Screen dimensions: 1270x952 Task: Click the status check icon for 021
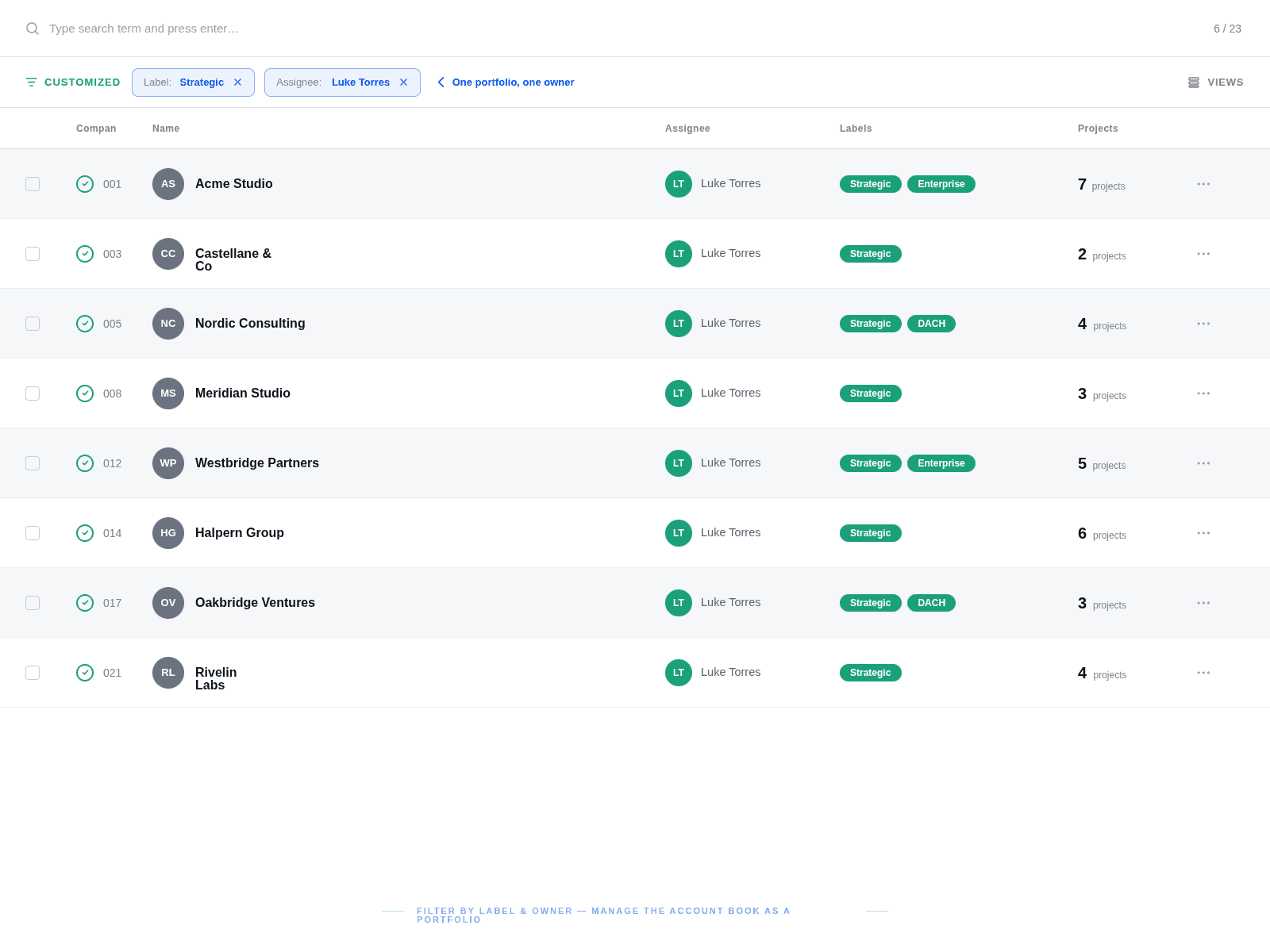tap(85, 673)
